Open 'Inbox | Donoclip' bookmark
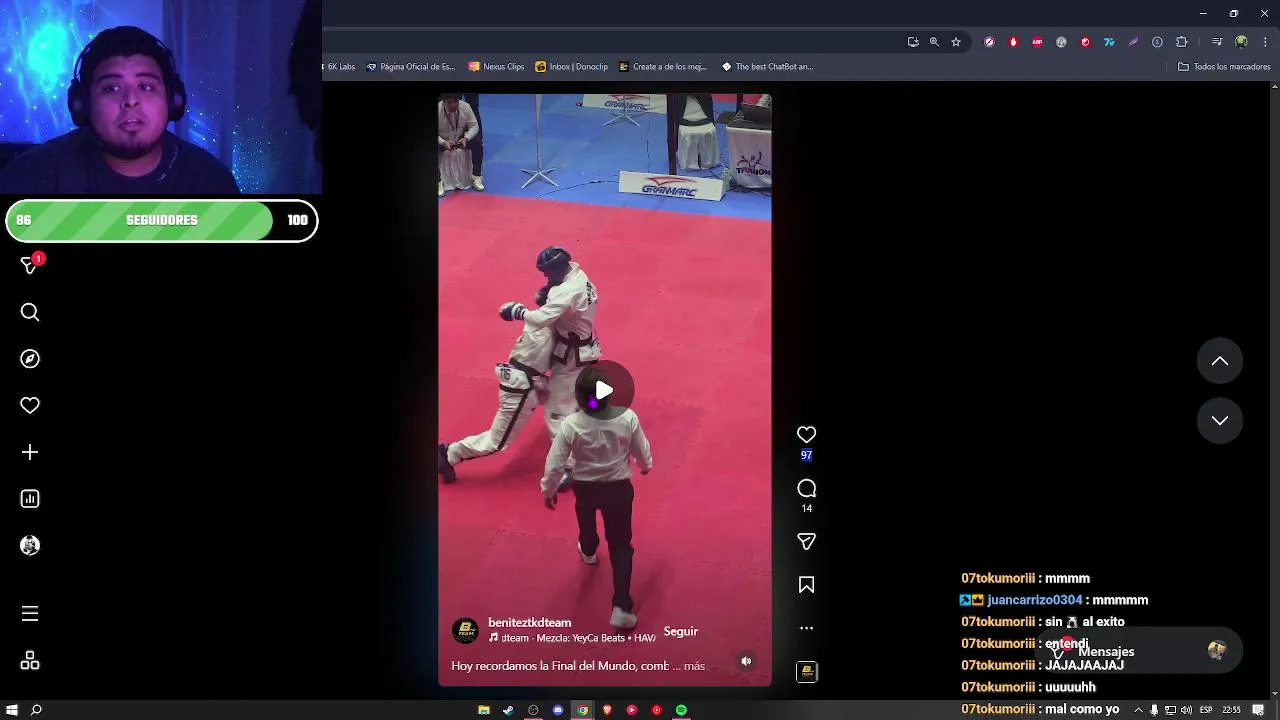The image size is (1280, 720). coord(572,67)
